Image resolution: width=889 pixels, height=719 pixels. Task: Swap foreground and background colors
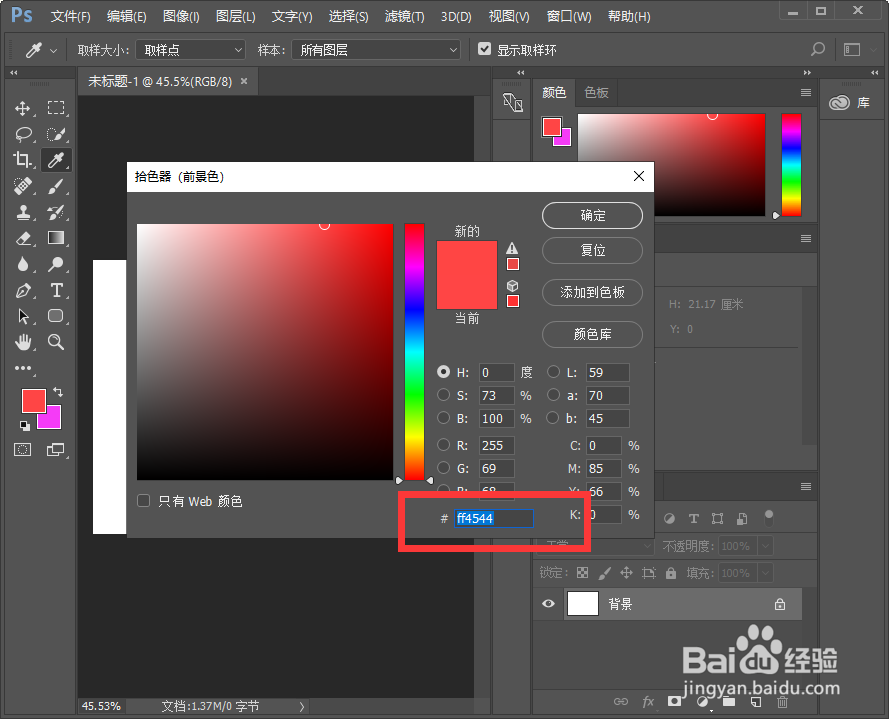(57, 392)
